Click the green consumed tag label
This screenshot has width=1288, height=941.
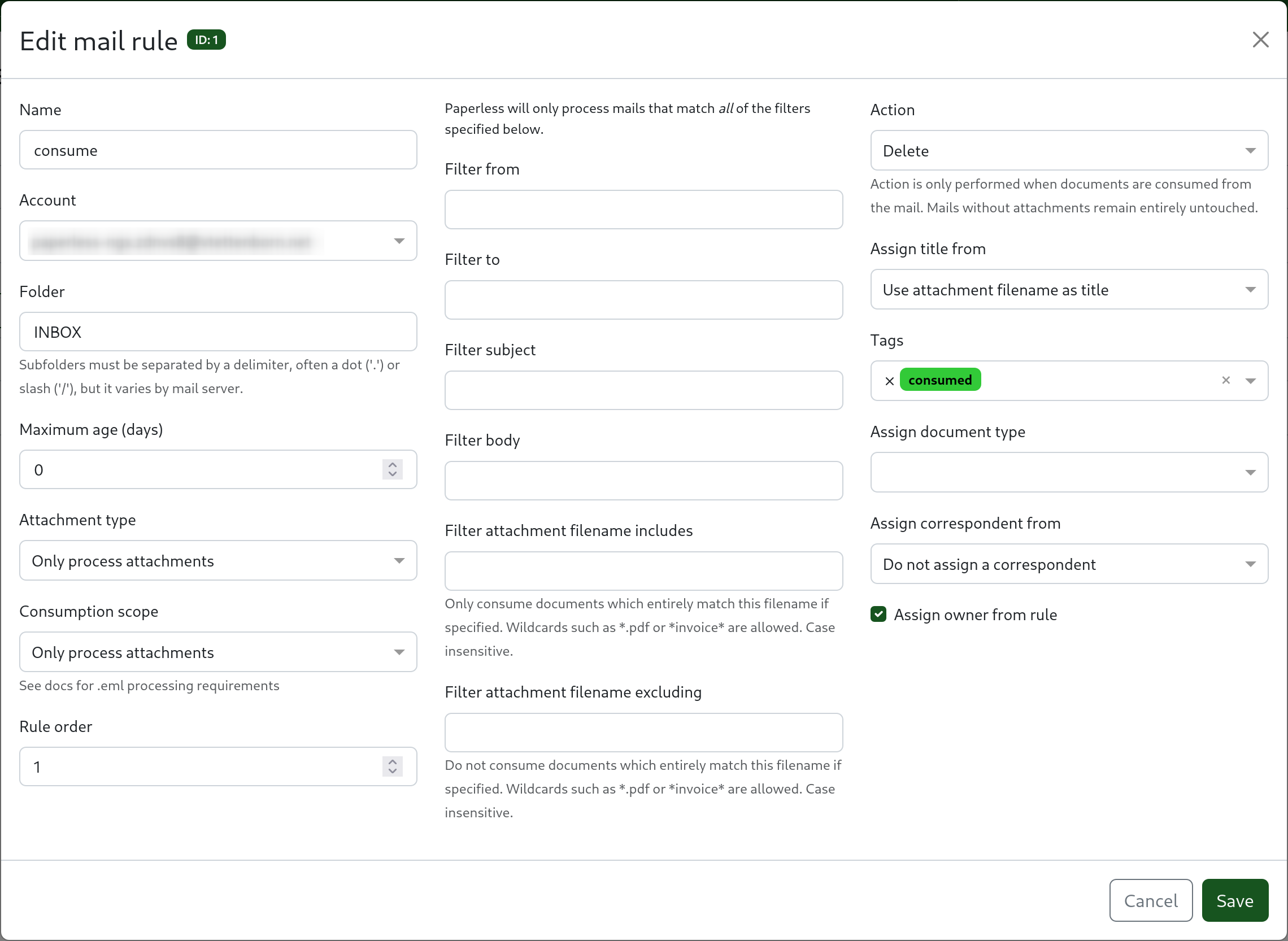tap(941, 380)
